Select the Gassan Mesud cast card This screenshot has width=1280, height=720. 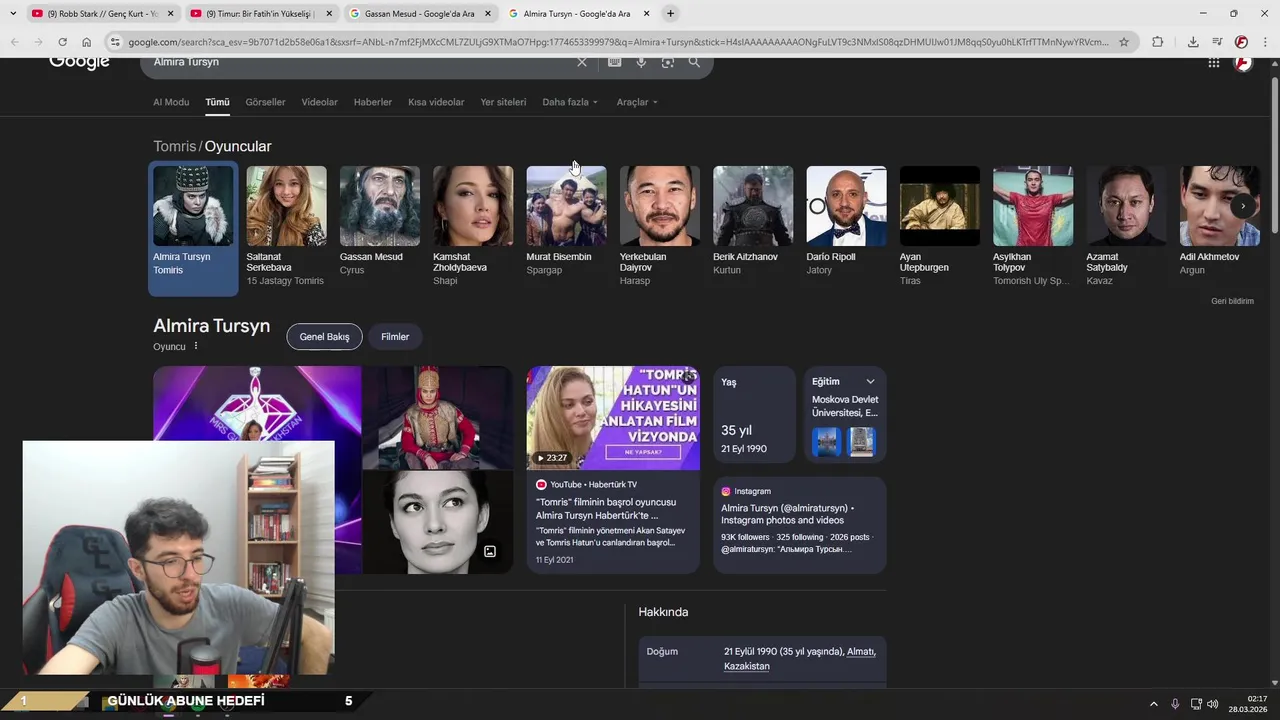tap(379, 222)
